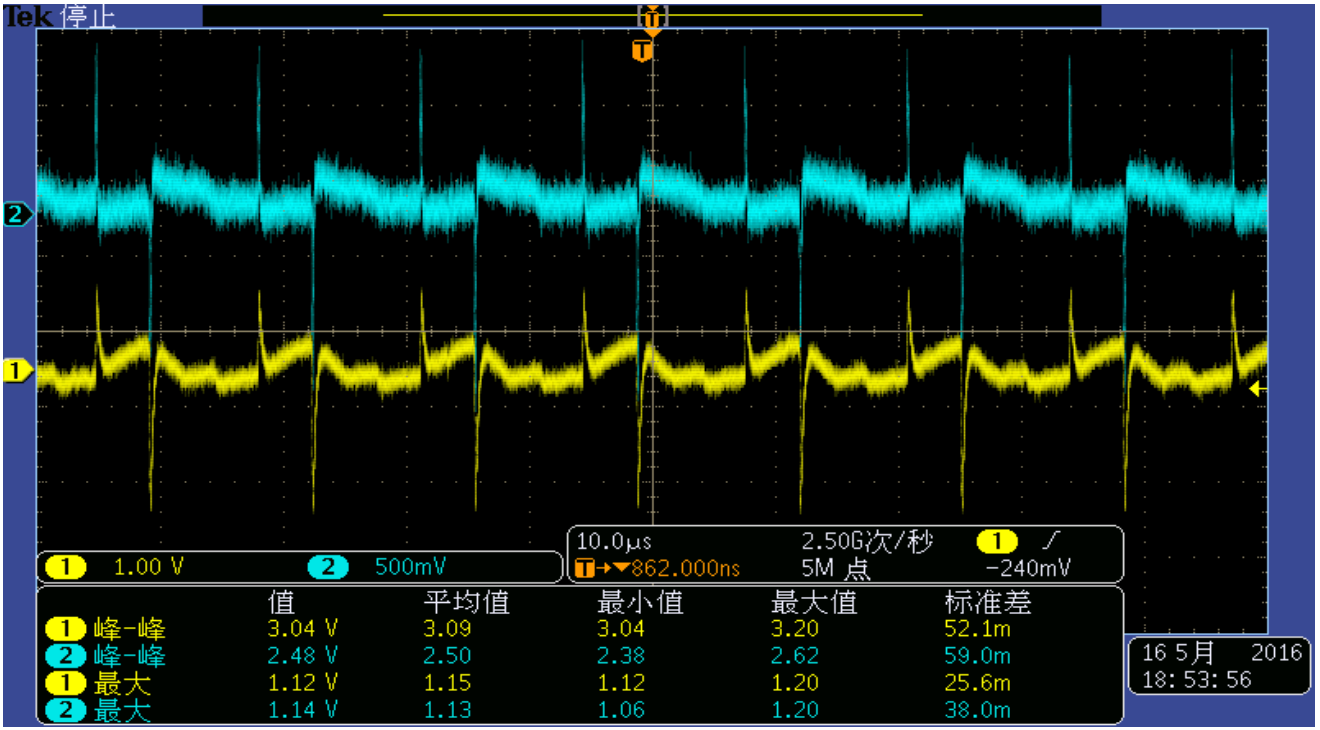1320x730 pixels.
Task: Click the 2.50G sample rate readout
Action: 867,542
